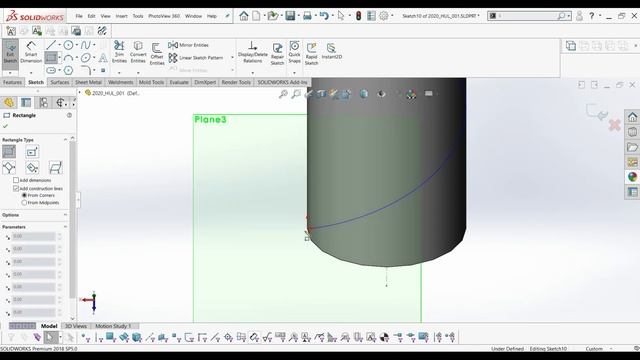This screenshot has width=640, height=360.
Task: Pick the Circle sketch tool
Action: (69, 45)
